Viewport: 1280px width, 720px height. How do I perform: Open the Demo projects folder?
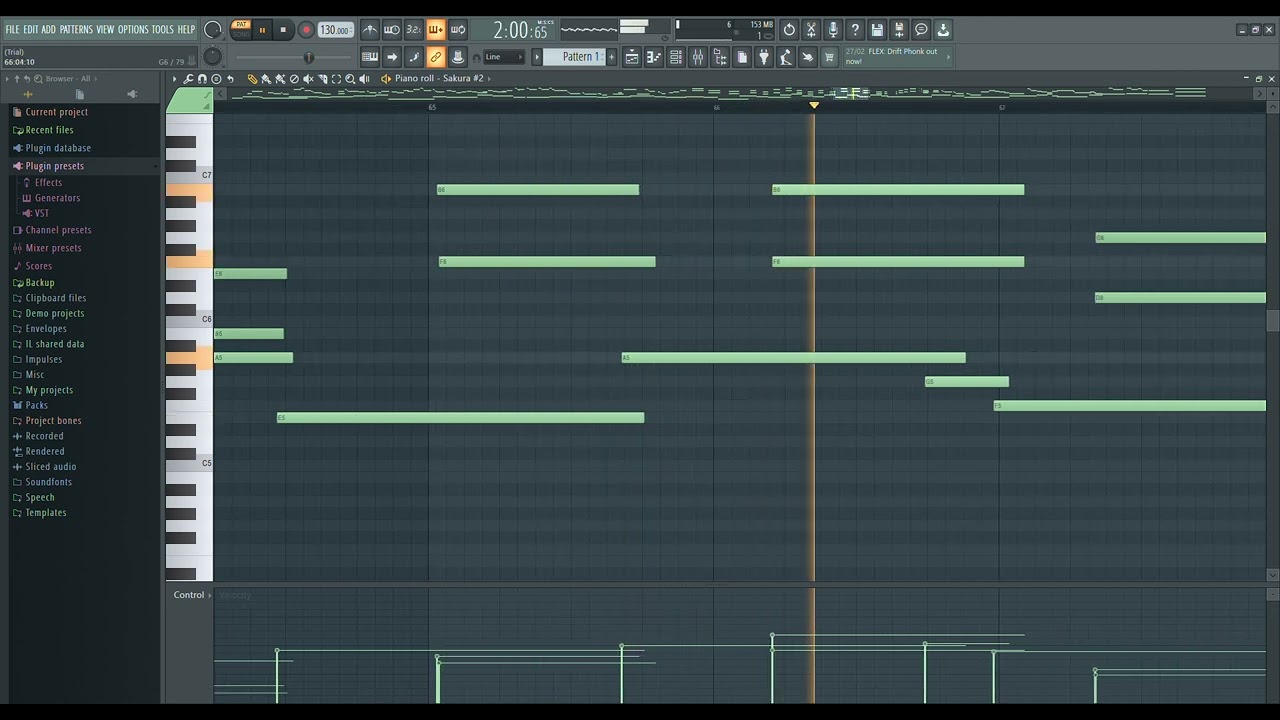click(x=54, y=313)
